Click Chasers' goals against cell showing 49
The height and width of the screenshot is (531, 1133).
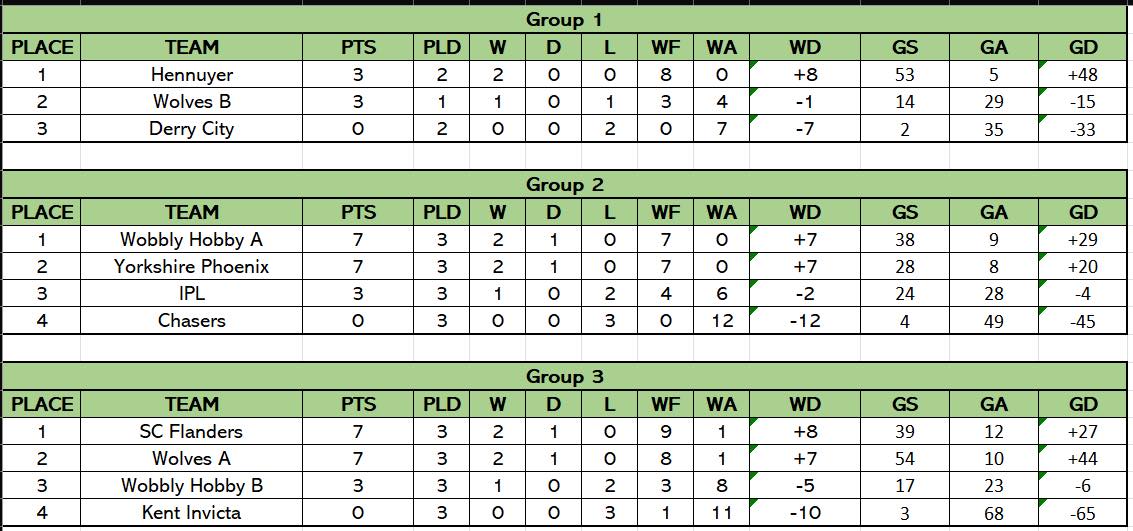coord(993,321)
